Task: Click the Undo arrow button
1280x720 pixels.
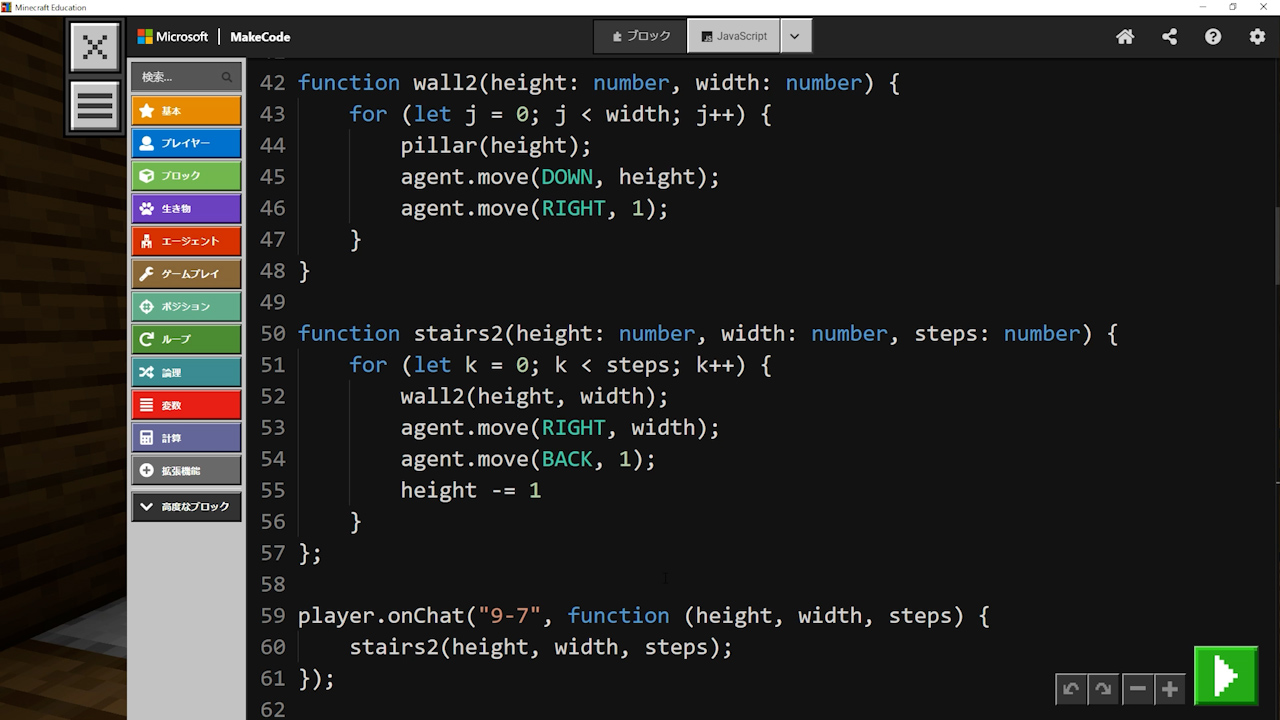Action: tap(1071, 689)
